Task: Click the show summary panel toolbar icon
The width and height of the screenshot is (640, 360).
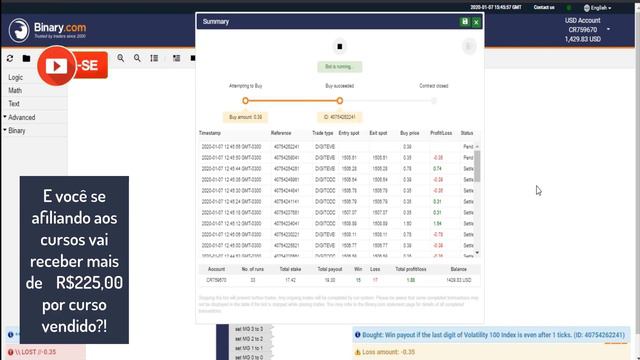Action: tap(176, 58)
